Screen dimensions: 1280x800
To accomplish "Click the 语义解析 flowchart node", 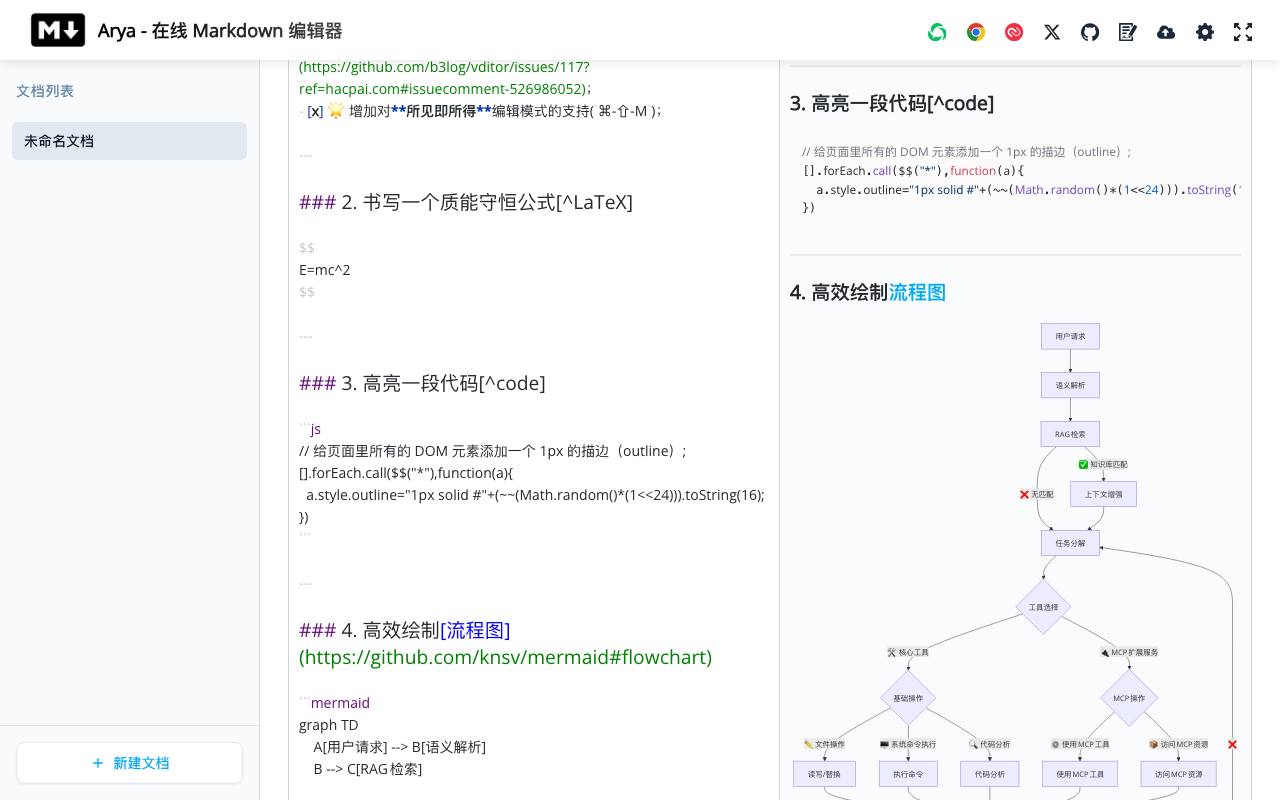I will coord(1070,385).
